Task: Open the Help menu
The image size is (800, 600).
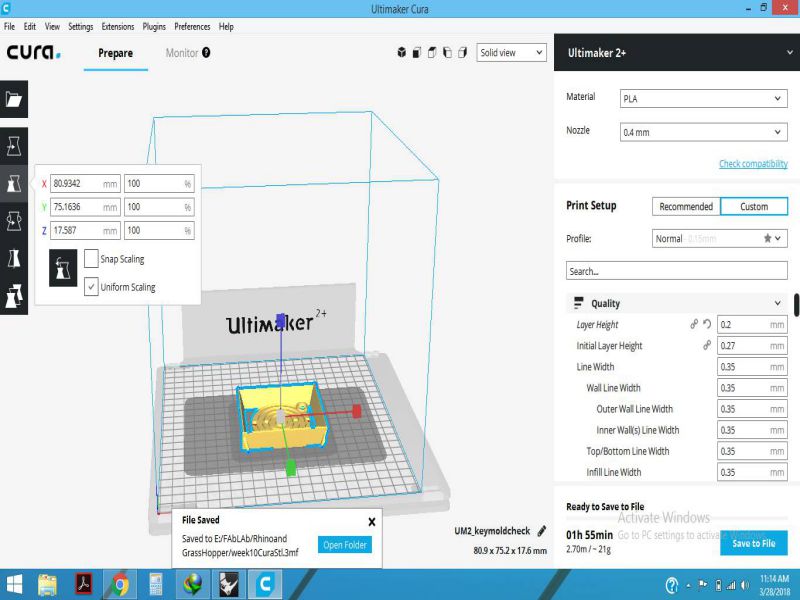Action: (x=226, y=27)
